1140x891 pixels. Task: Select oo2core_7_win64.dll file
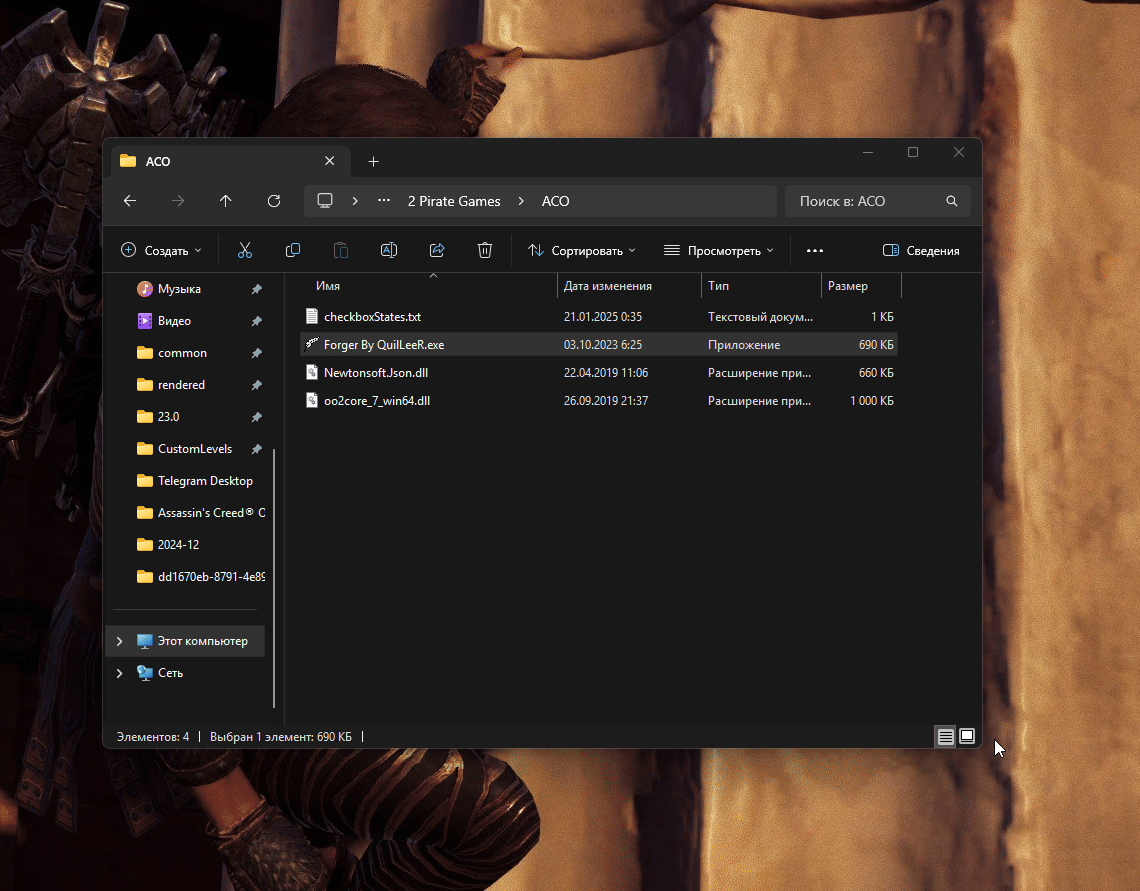tap(598, 400)
